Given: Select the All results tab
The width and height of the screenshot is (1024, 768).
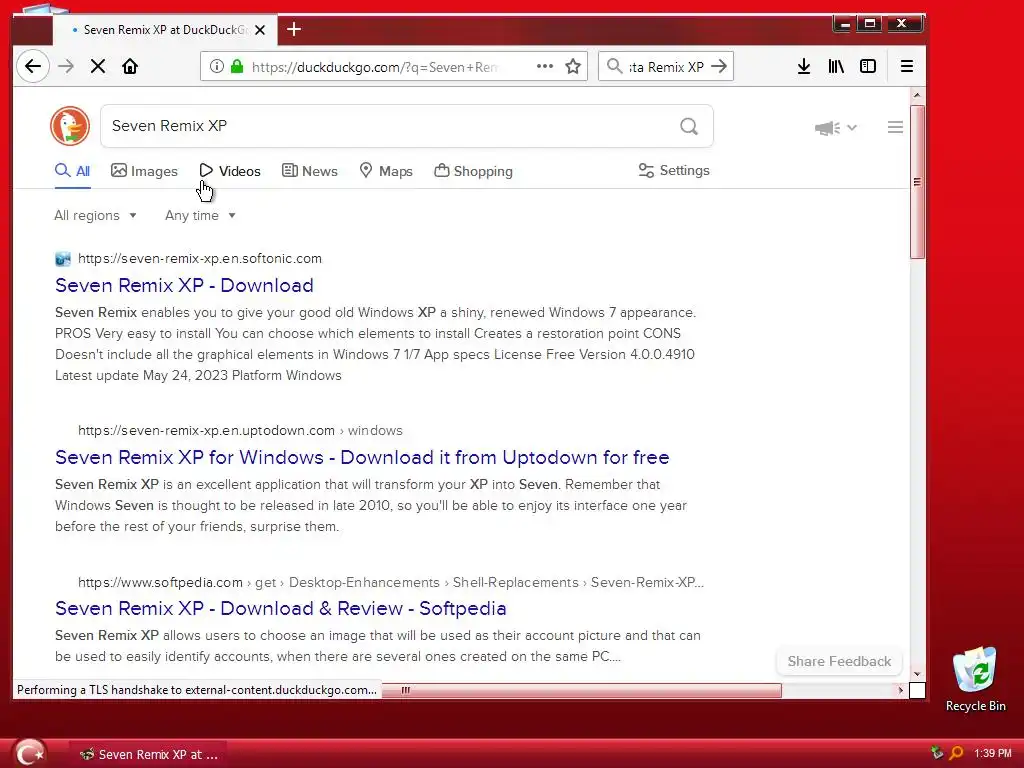Looking at the screenshot, I should [72, 171].
